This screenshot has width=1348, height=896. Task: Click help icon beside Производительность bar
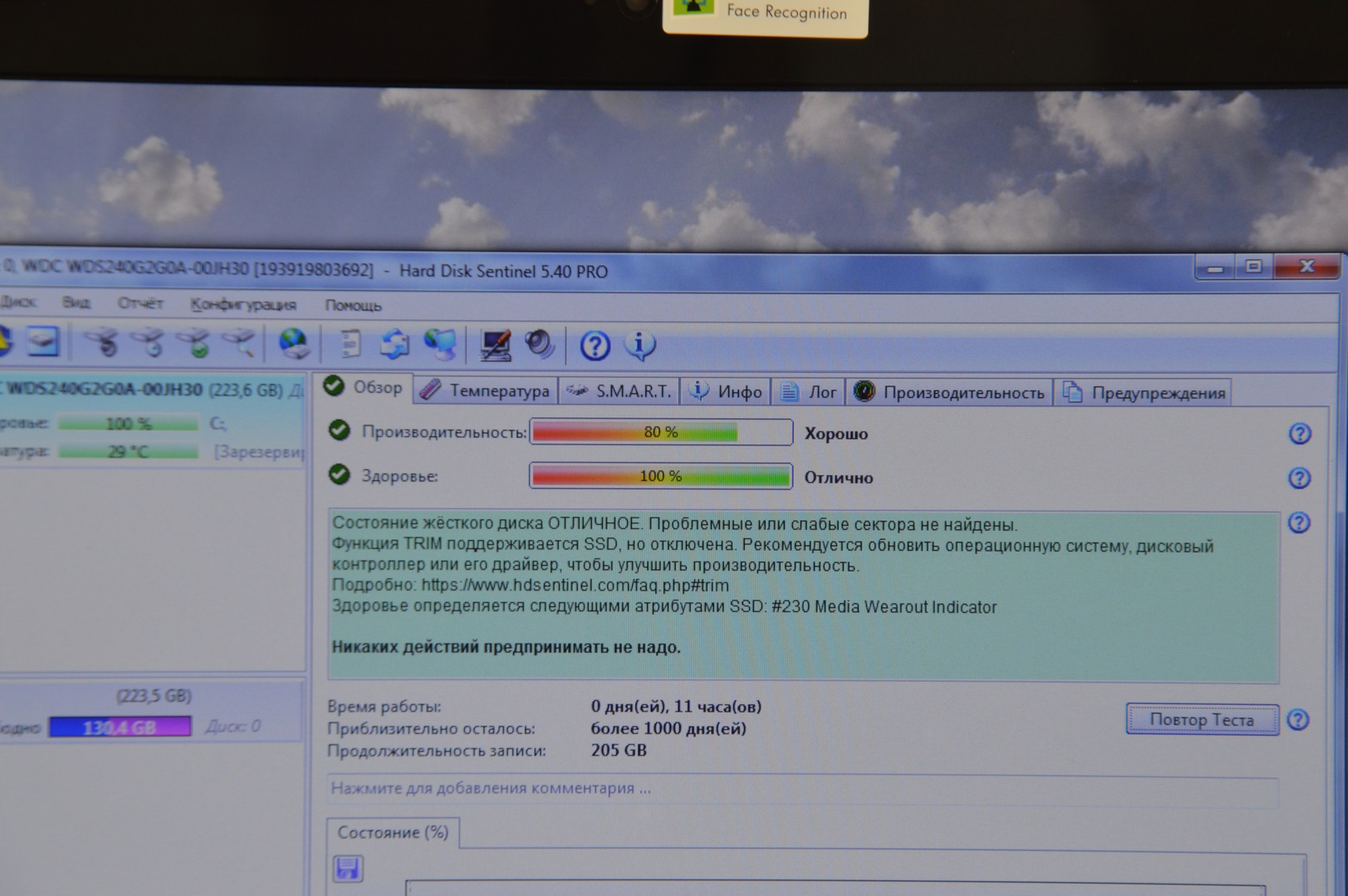coord(1300,434)
